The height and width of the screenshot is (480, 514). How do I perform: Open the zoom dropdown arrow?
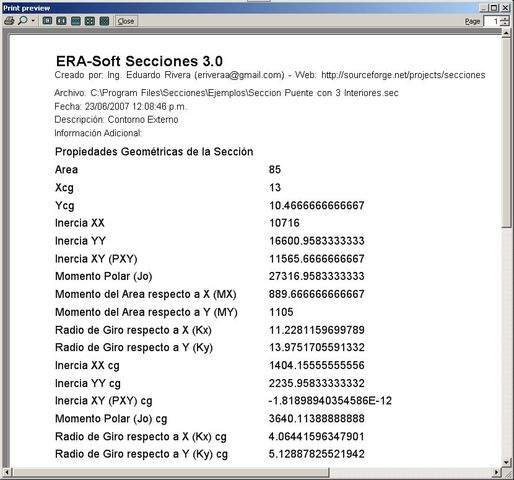33,21
